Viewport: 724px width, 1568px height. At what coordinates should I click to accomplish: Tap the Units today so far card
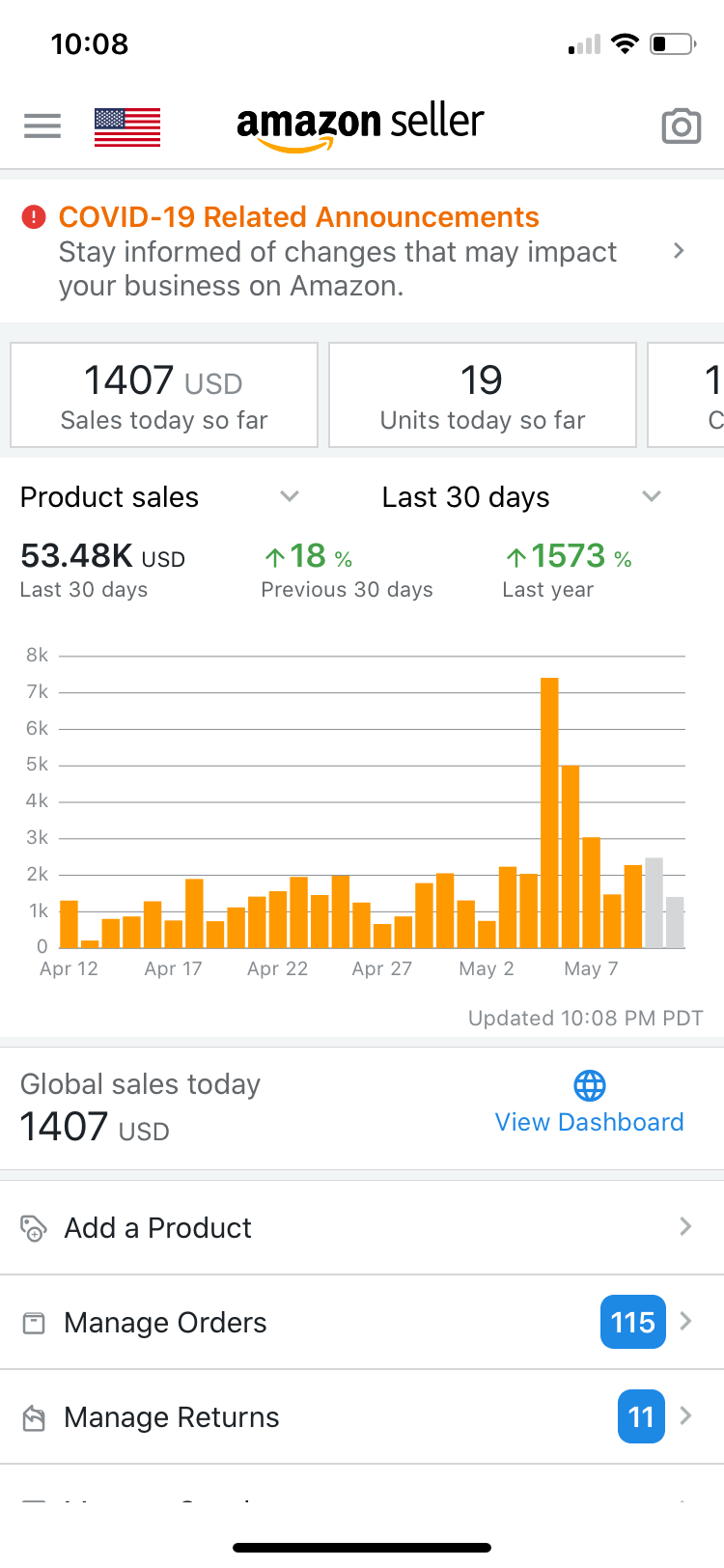[483, 396]
